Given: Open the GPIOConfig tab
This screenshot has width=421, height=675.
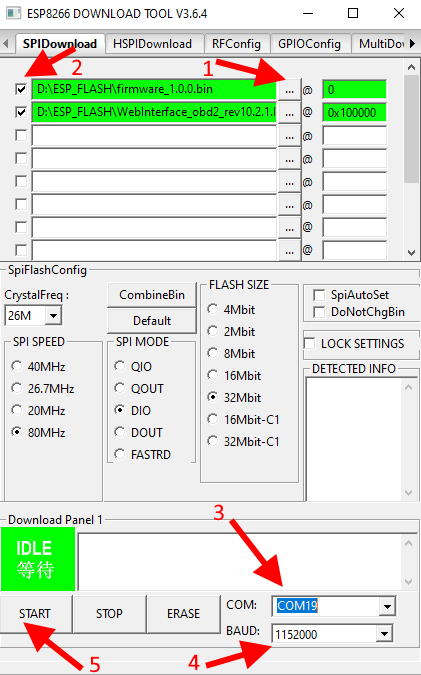Looking at the screenshot, I should pyautogui.click(x=309, y=44).
